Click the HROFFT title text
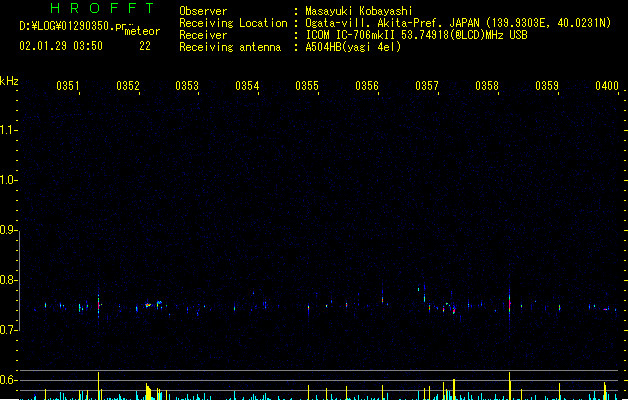Viewport: 629px width, 400px height. pos(102,8)
